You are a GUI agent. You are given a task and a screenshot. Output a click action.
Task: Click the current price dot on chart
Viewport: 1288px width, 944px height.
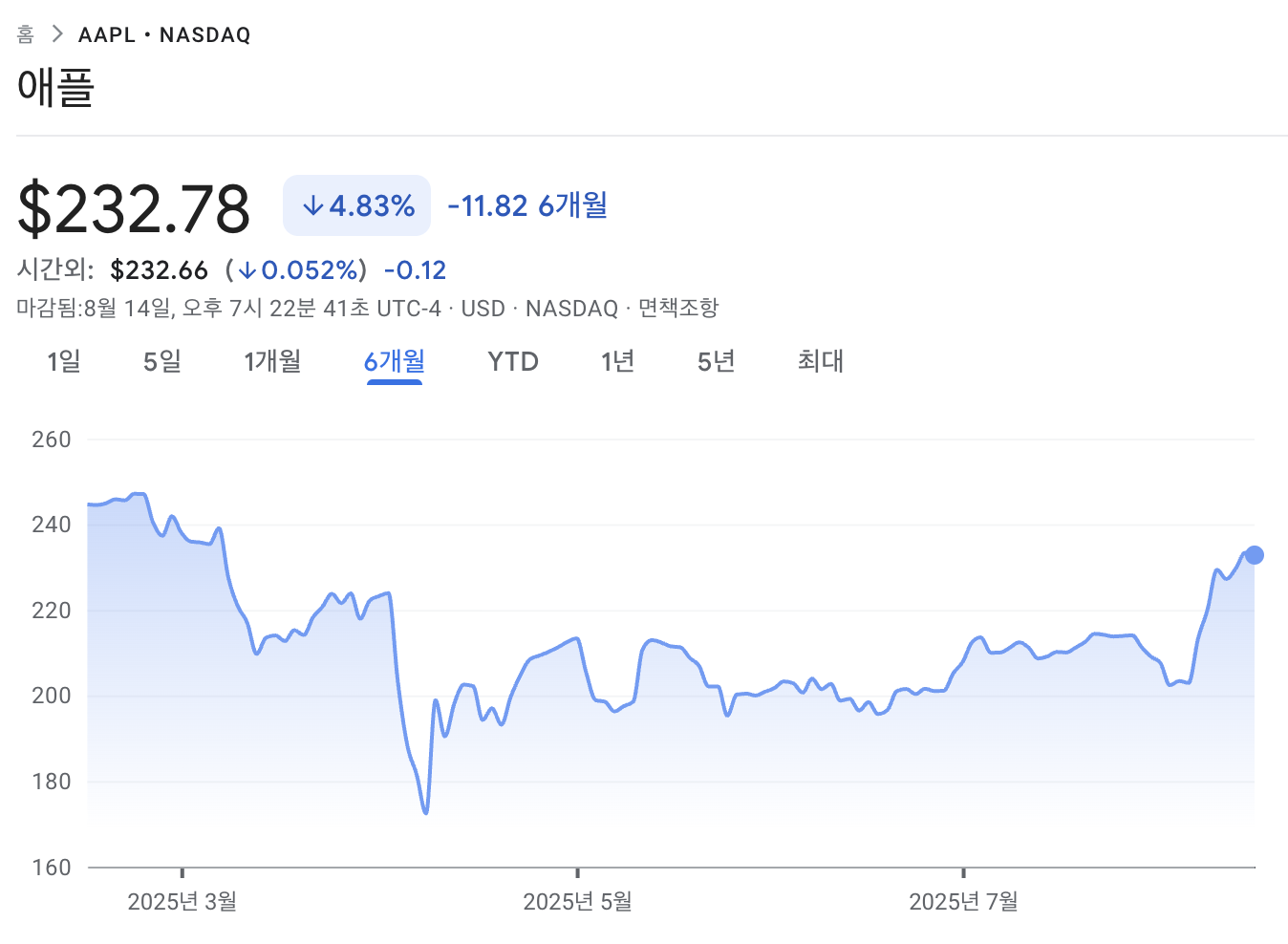coord(1255,555)
